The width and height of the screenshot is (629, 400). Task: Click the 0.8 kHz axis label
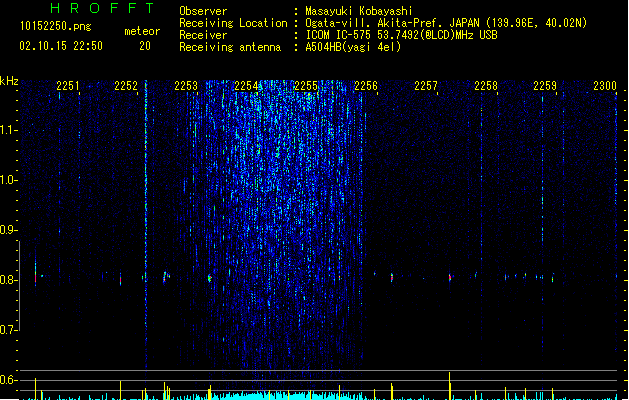pyautogui.click(x=8, y=280)
